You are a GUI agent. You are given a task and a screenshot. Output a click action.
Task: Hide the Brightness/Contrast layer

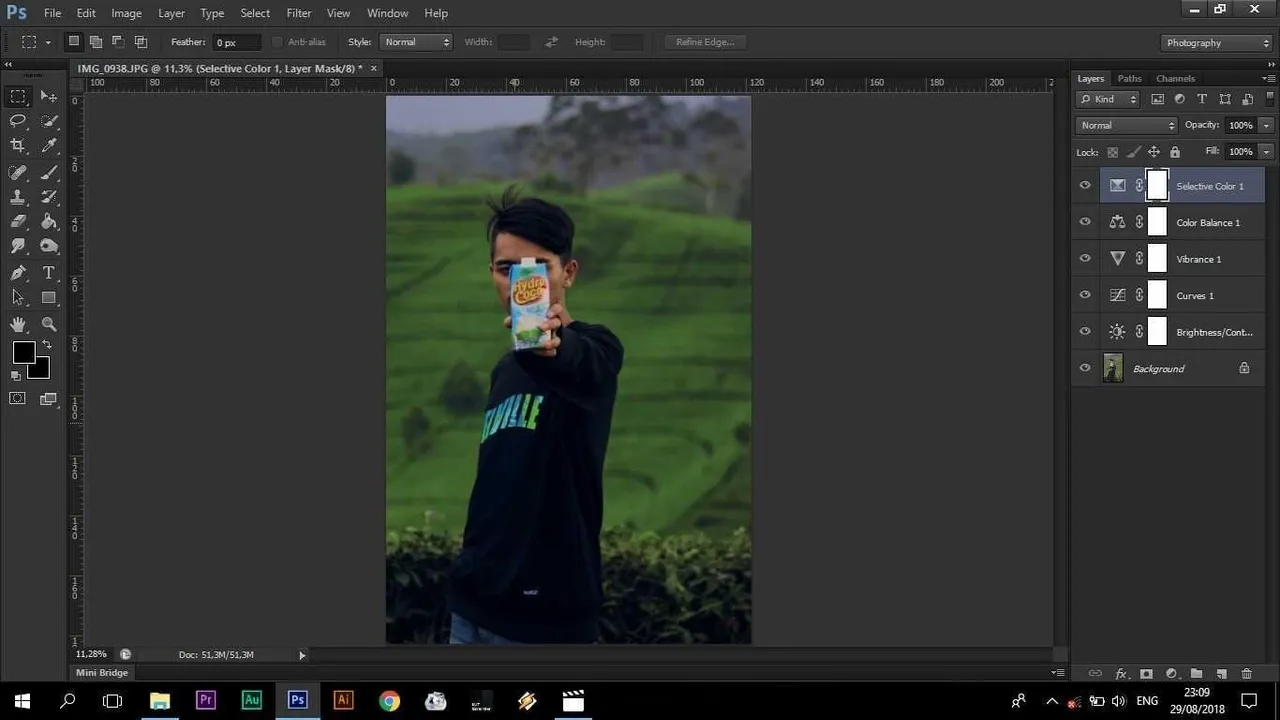(1085, 332)
